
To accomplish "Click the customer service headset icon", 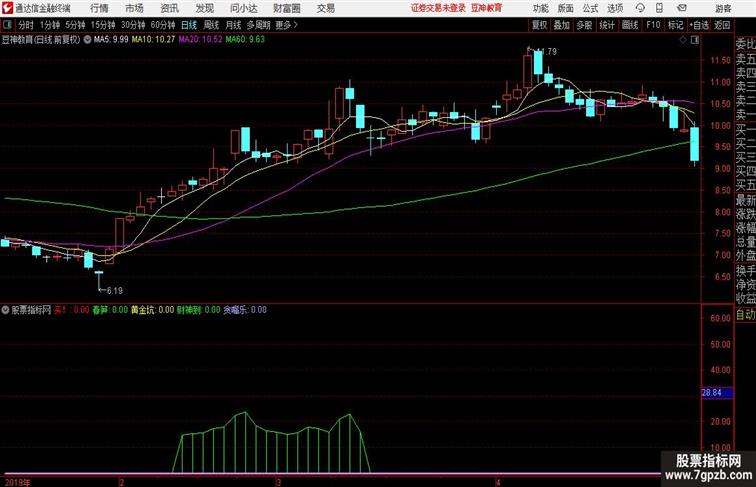I will (640, 8).
